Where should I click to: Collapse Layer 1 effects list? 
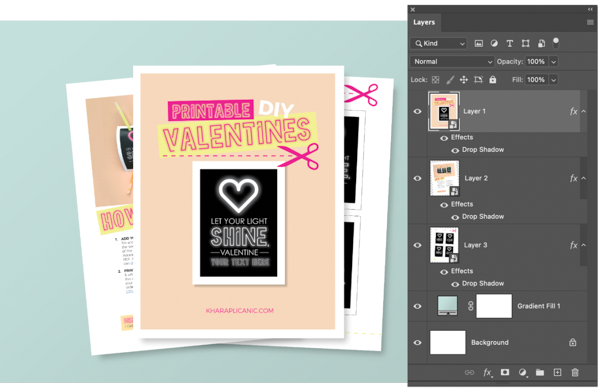584,111
